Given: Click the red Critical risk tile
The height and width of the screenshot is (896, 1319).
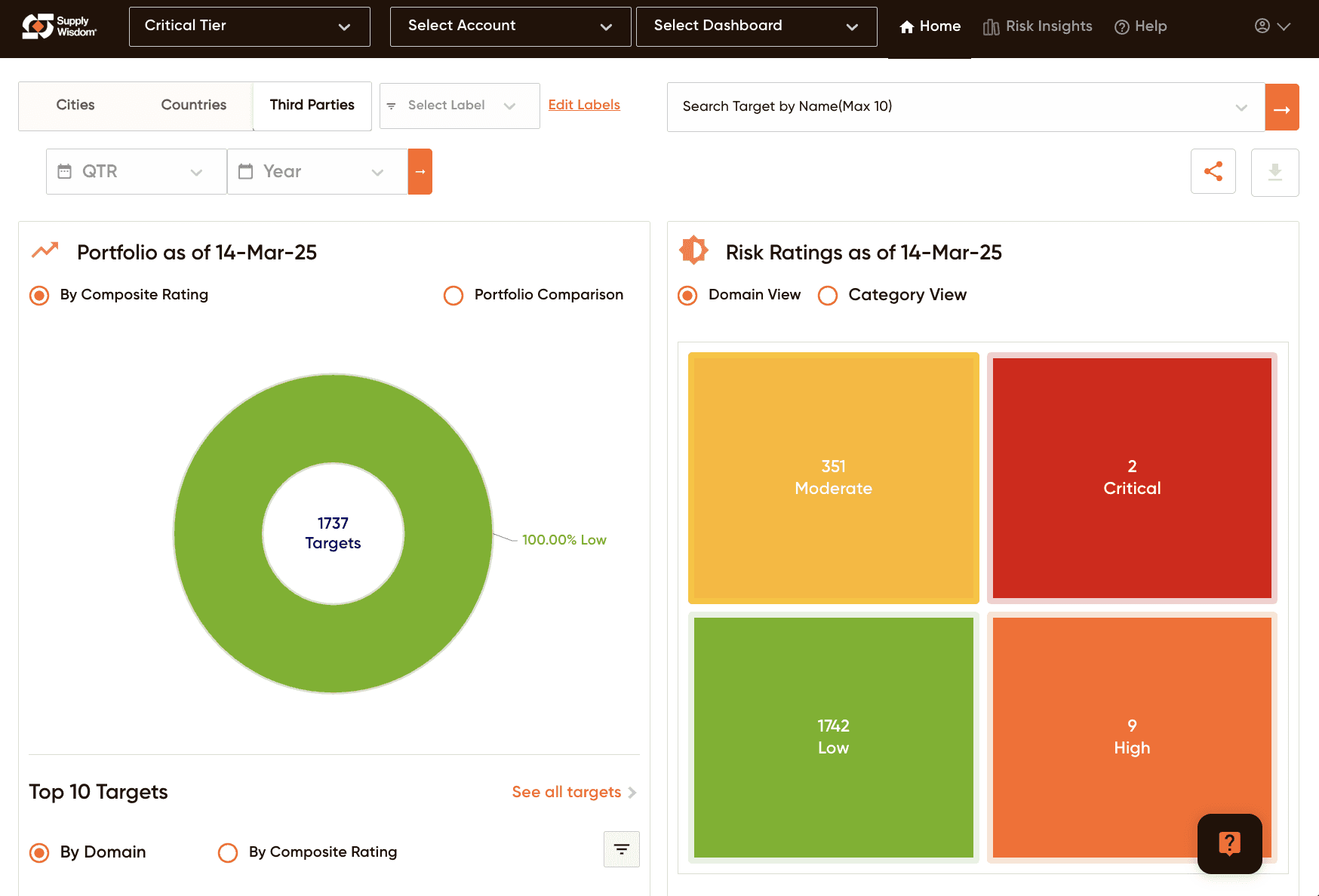Looking at the screenshot, I should [x=1132, y=478].
